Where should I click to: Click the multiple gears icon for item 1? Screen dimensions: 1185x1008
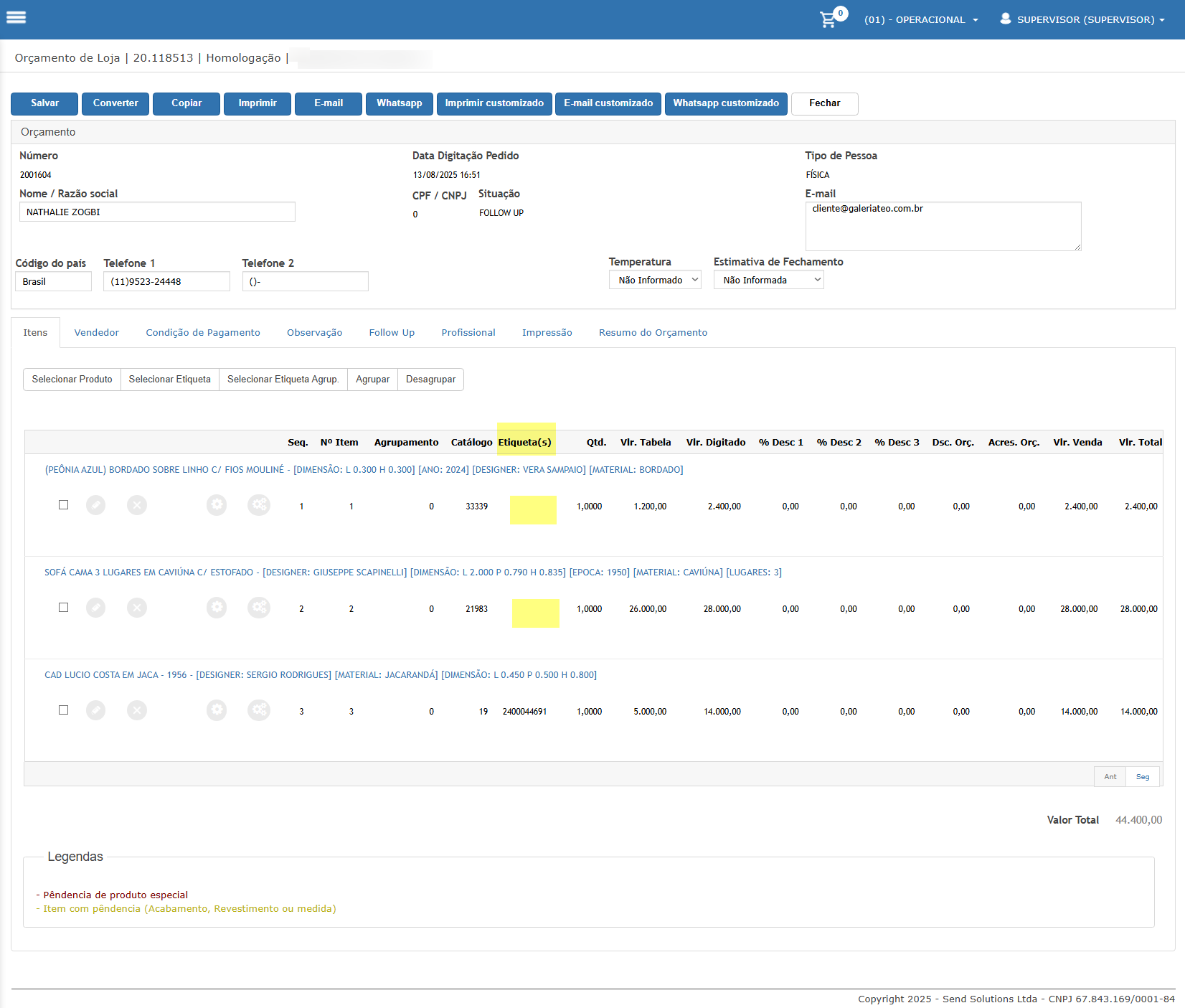[x=259, y=506]
